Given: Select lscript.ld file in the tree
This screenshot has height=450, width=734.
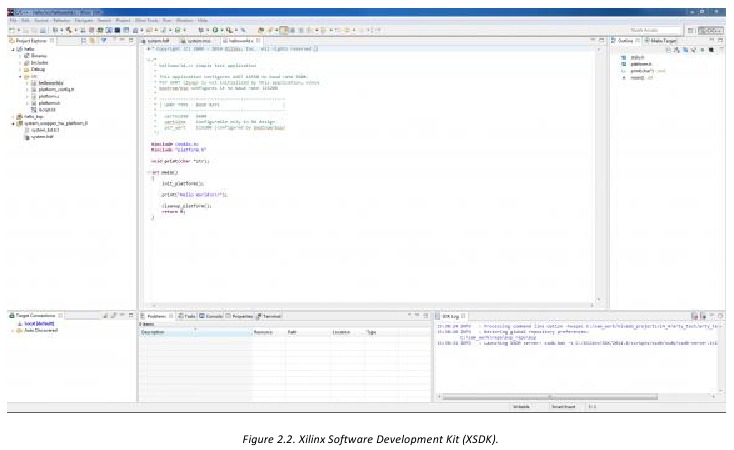Looking at the screenshot, I should point(47,110).
